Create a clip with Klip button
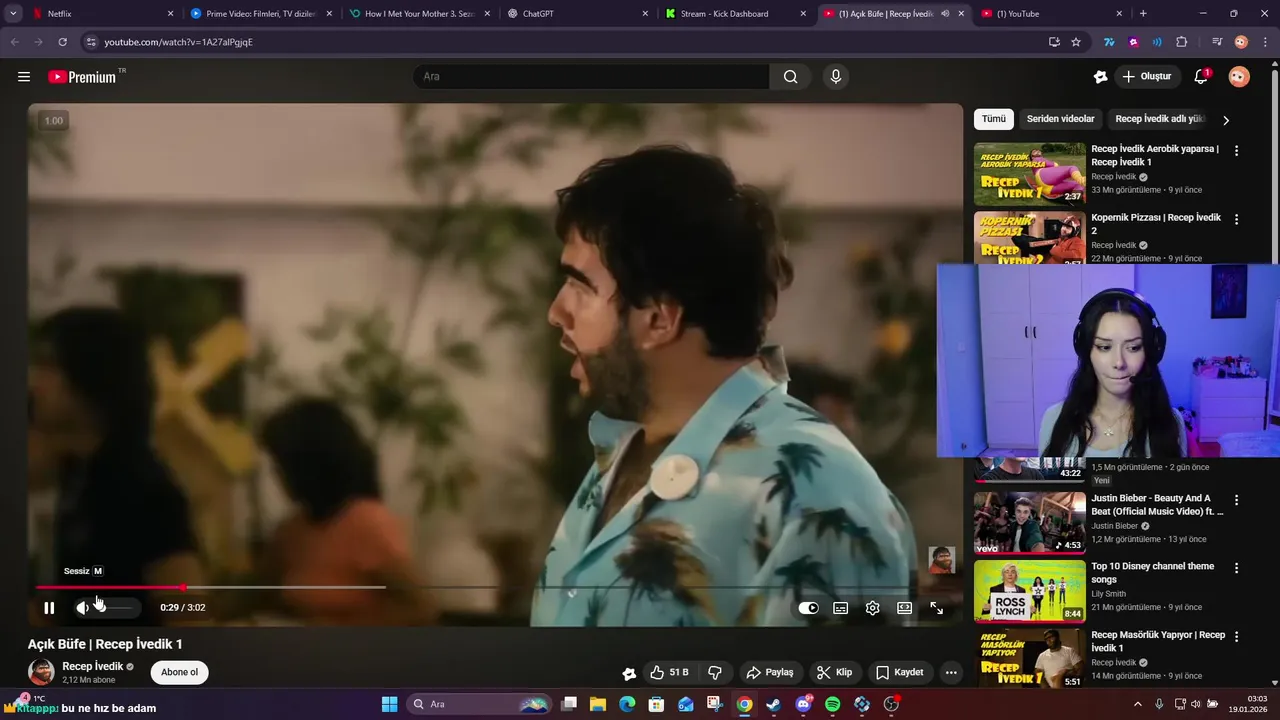Image resolution: width=1280 pixels, height=720 pixels. coord(834,672)
